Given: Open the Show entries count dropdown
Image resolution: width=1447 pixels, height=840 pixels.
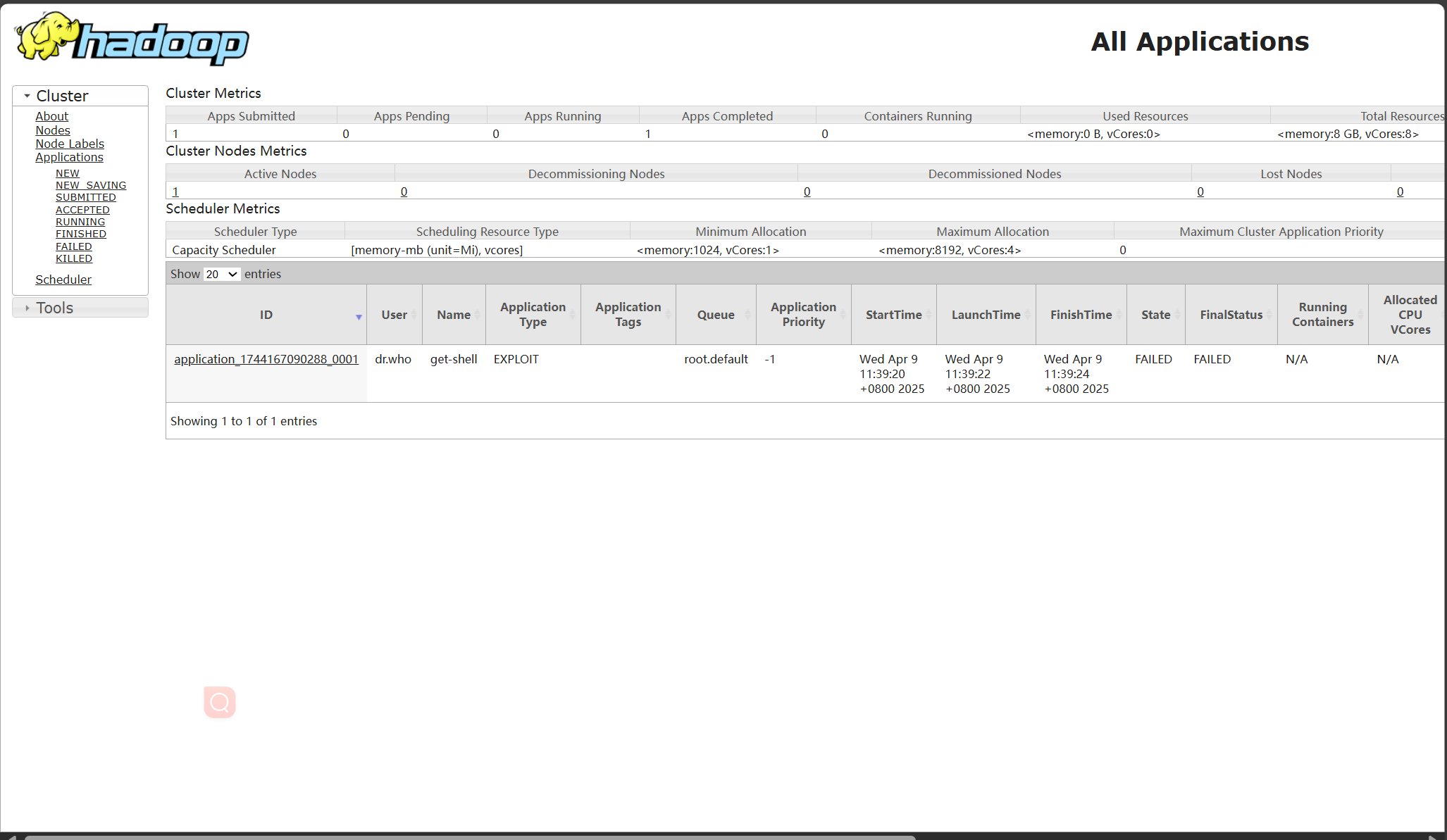Looking at the screenshot, I should click(x=222, y=274).
